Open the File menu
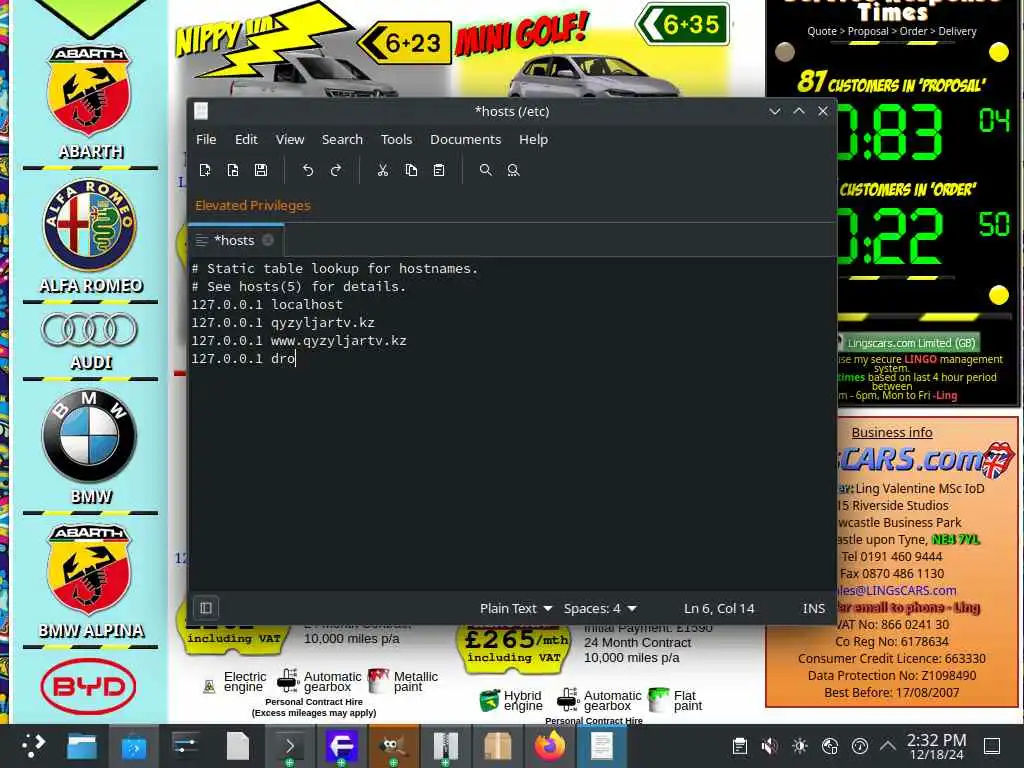The image size is (1024, 768). tap(206, 140)
